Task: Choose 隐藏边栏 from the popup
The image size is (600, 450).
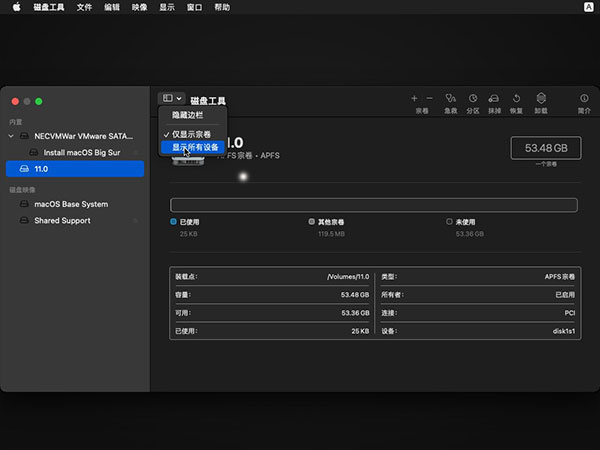Action: point(188,115)
